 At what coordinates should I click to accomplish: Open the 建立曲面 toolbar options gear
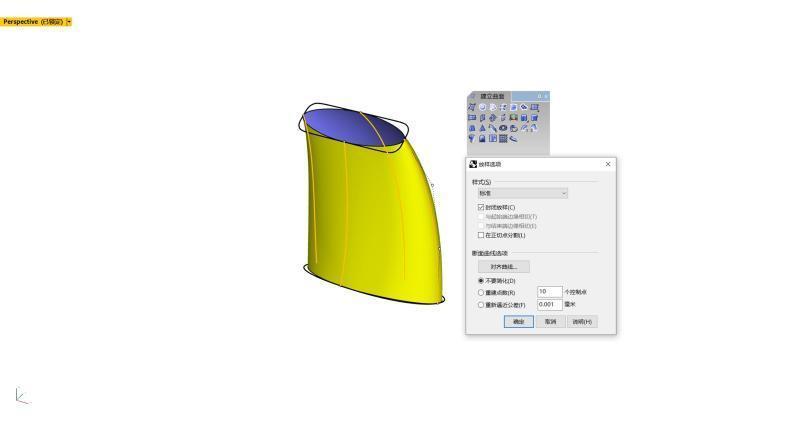click(x=539, y=96)
